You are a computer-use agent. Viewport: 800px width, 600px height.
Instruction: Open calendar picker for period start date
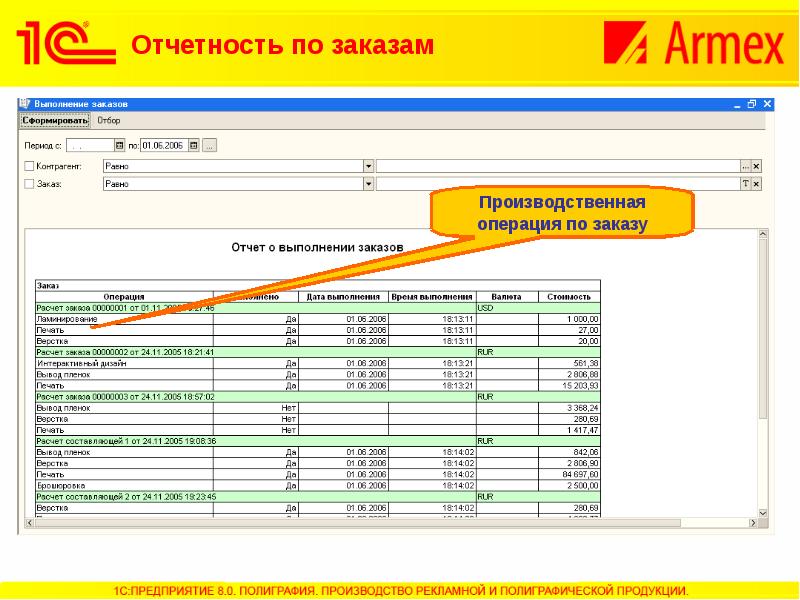click(x=119, y=145)
